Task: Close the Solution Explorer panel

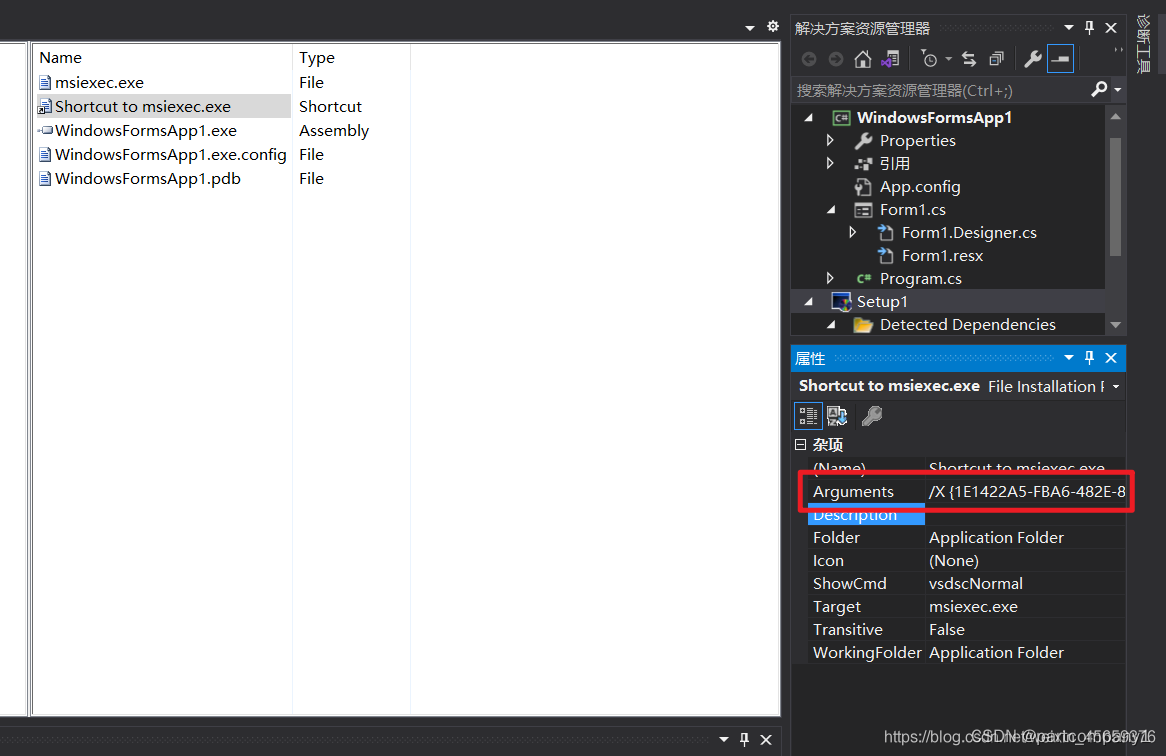Action: [1111, 28]
